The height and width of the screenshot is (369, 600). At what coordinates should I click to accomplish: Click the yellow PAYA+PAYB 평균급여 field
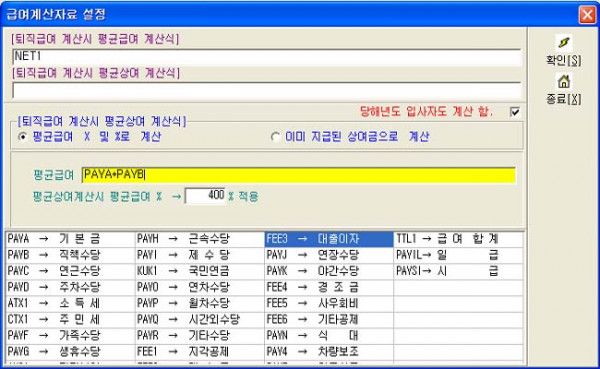click(x=299, y=175)
